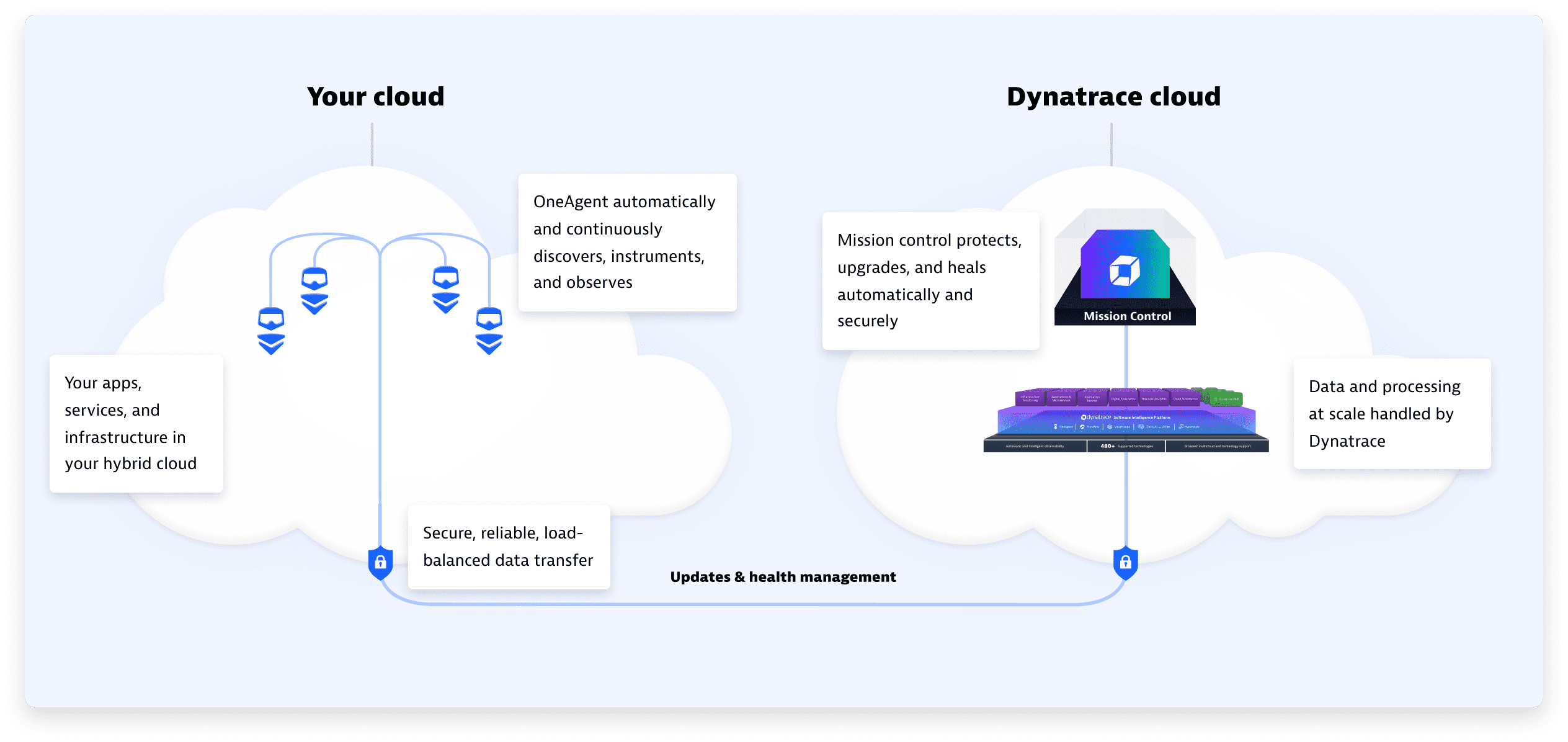The height and width of the screenshot is (742, 1568).
Task: Click the 'Mission Control' label
Action: 1128,316
